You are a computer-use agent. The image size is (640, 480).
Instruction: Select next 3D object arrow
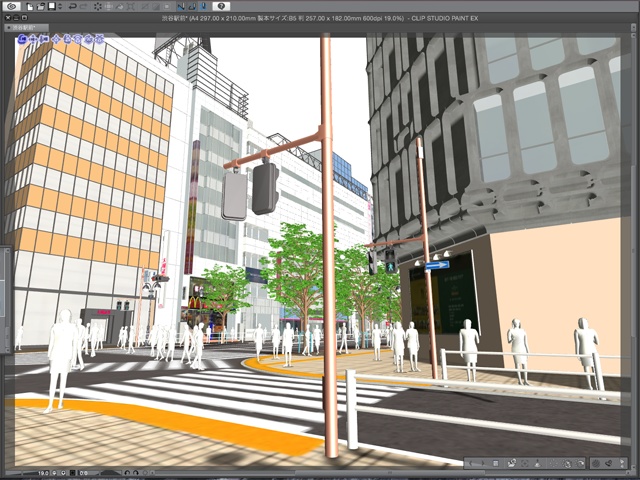(483, 463)
